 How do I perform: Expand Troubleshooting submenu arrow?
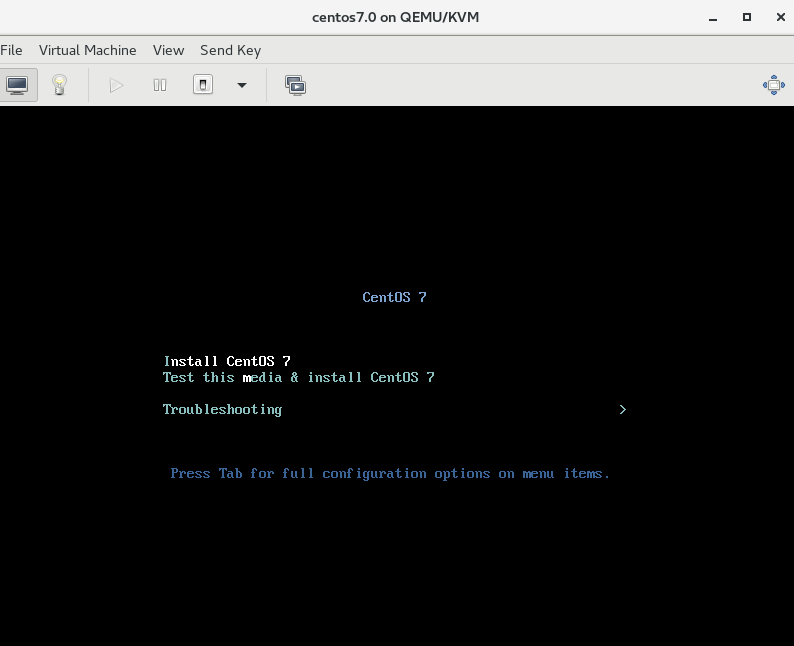click(623, 410)
